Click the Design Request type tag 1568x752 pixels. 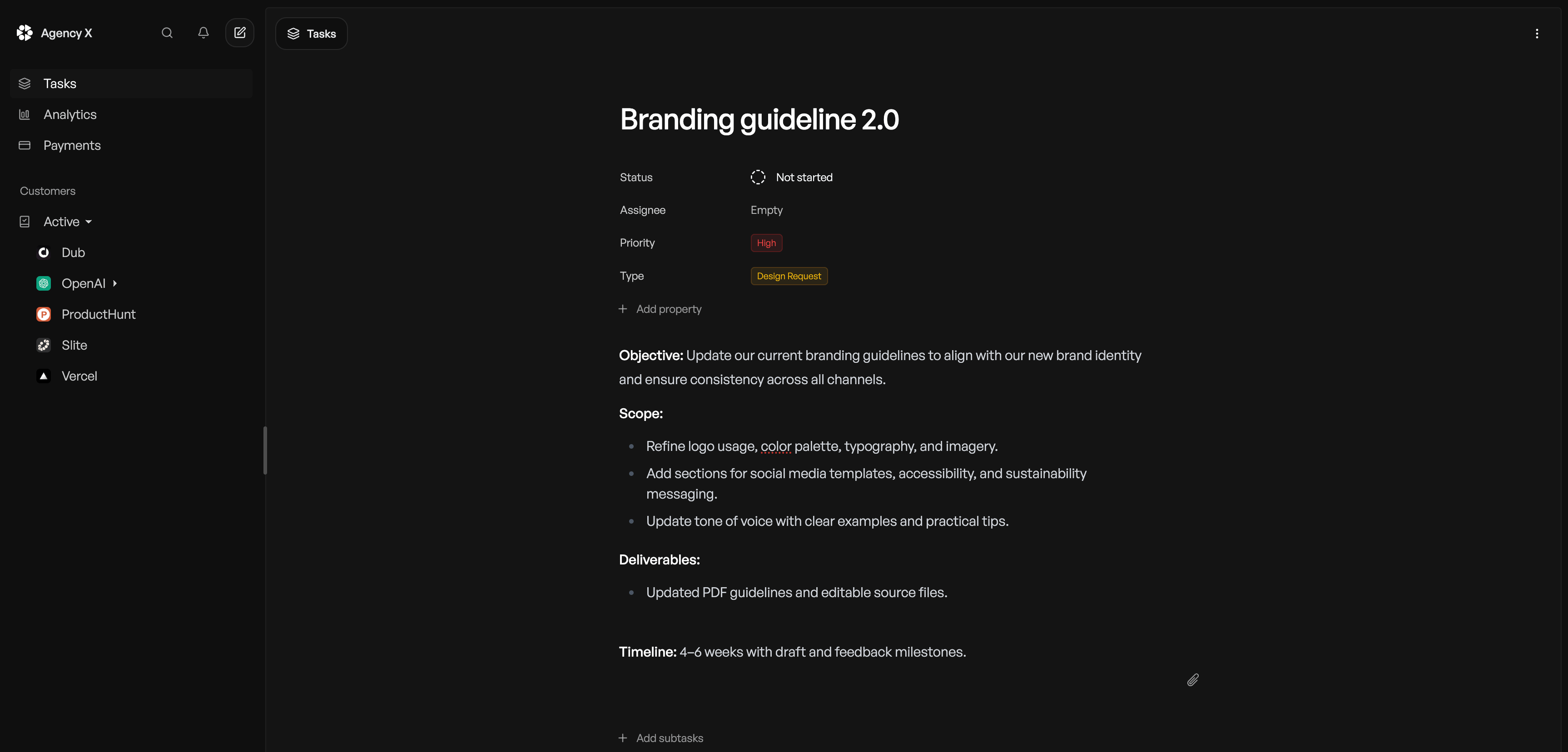[789, 275]
